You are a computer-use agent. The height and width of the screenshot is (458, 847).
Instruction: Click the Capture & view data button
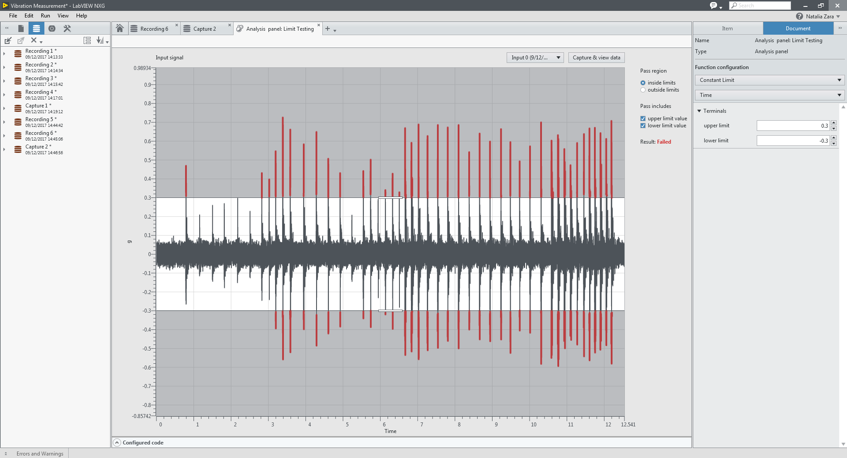pos(596,58)
